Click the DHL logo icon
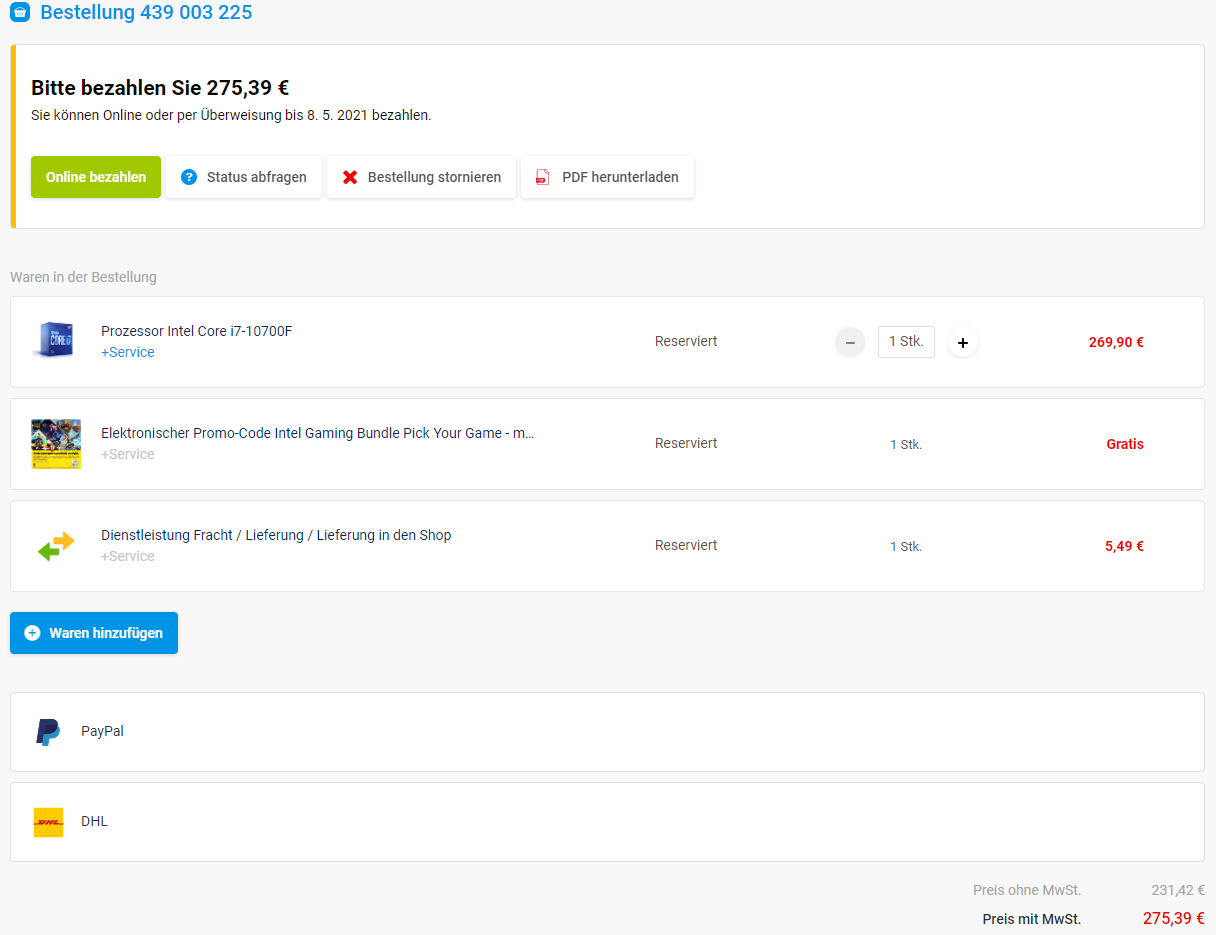The height and width of the screenshot is (935, 1216). coord(48,822)
